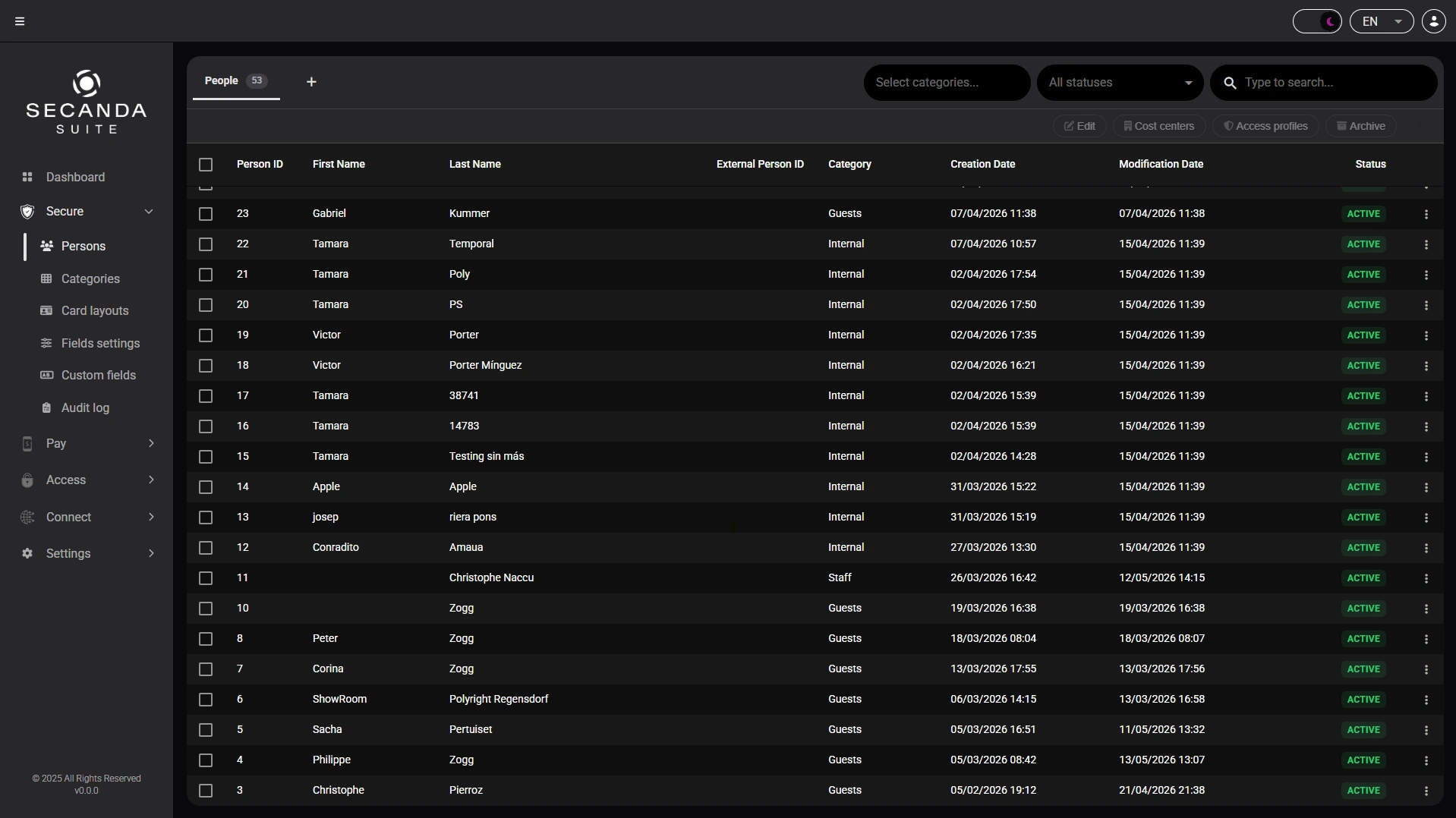Open the EN language dropdown
The image size is (1456, 818).
[x=1382, y=21]
